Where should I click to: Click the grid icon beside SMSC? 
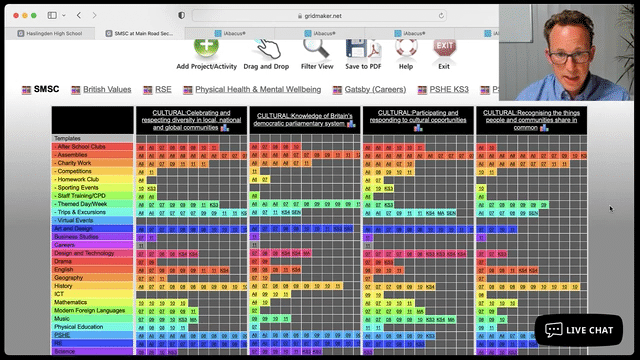27,90
